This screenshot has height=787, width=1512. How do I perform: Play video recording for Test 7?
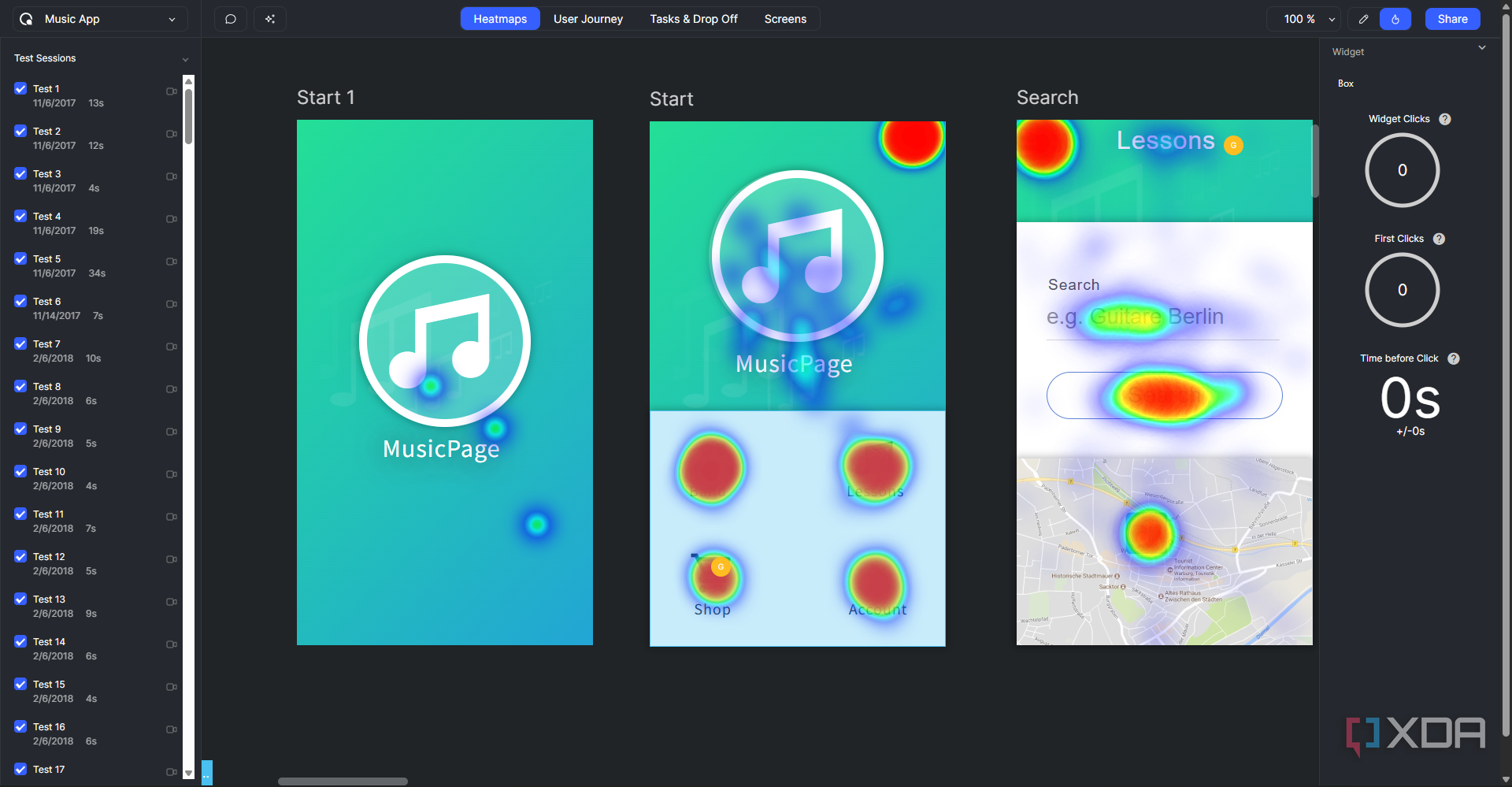pos(172,347)
